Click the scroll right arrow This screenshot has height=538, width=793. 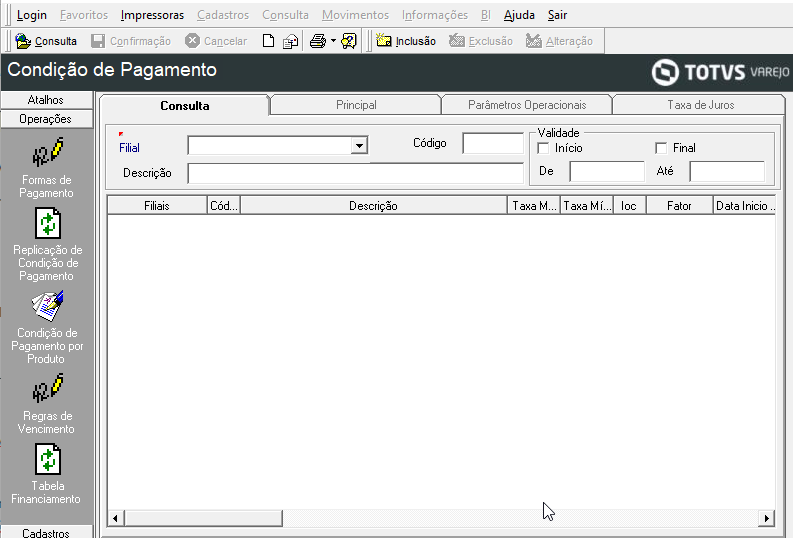[x=767, y=518]
